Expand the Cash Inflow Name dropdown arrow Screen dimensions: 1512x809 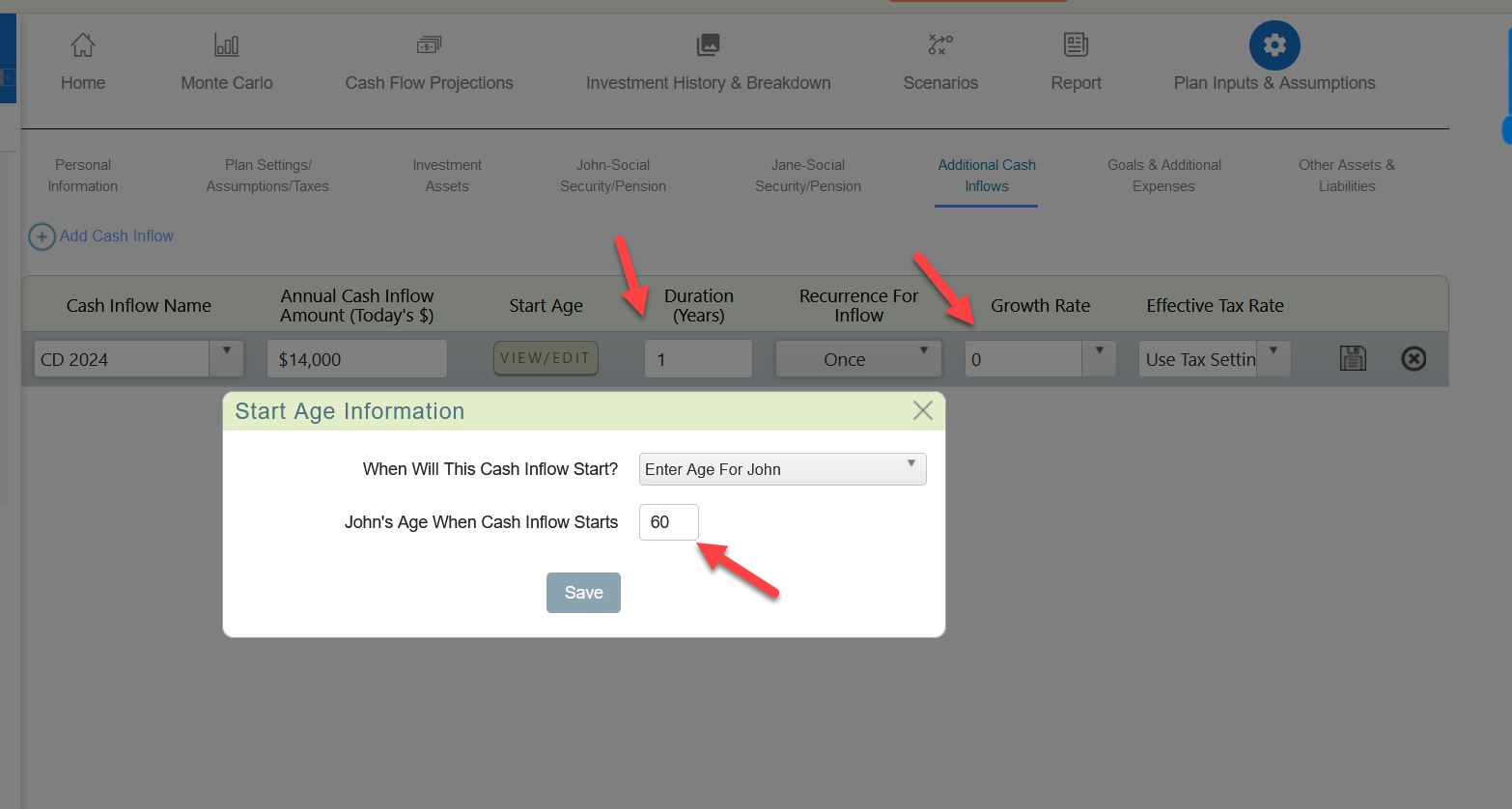[227, 358]
